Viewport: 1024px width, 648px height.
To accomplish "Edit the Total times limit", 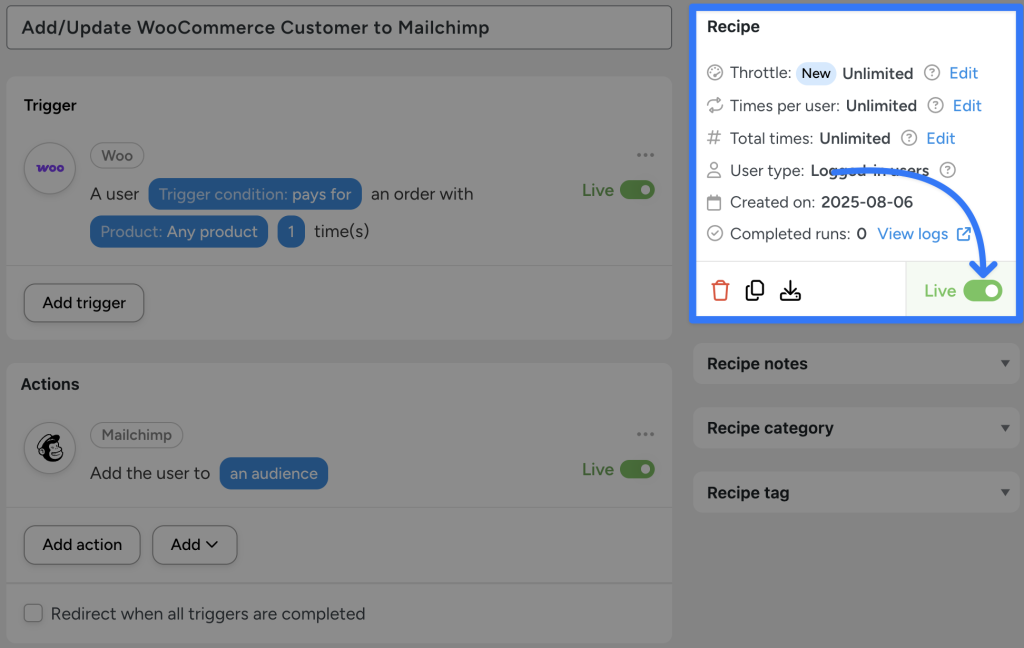I will coord(941,138).
